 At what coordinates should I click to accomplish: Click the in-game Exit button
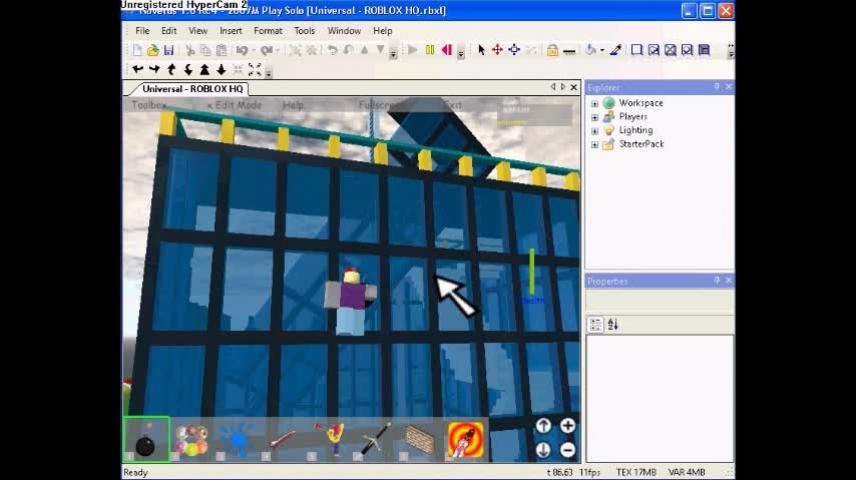coord(452,105)
